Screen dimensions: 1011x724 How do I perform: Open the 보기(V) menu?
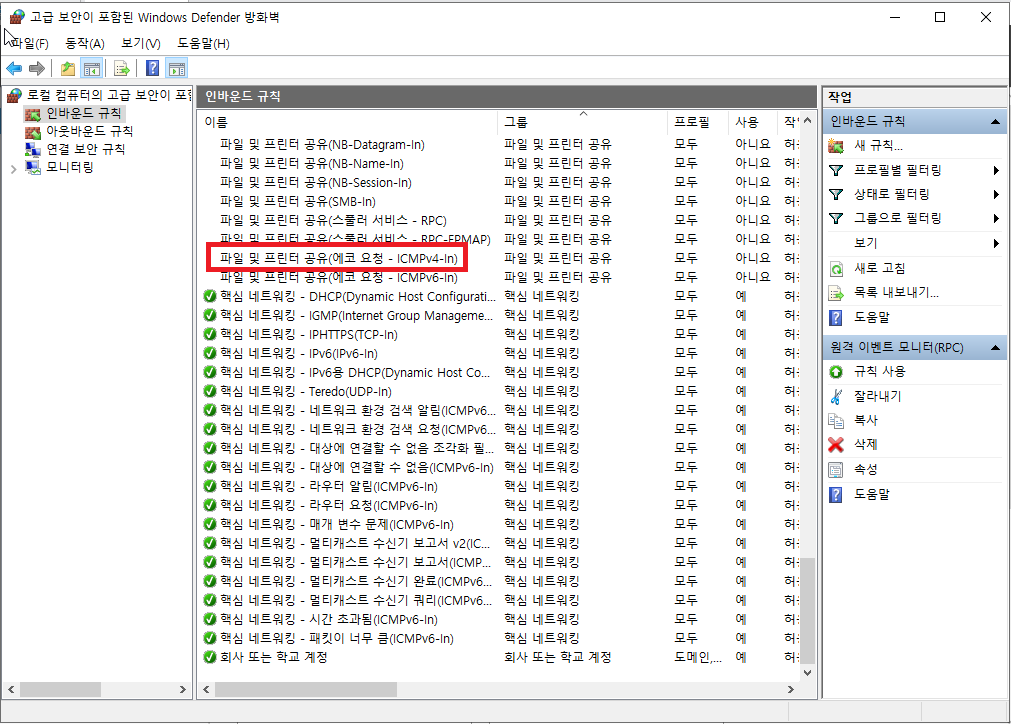coord(141,44)
